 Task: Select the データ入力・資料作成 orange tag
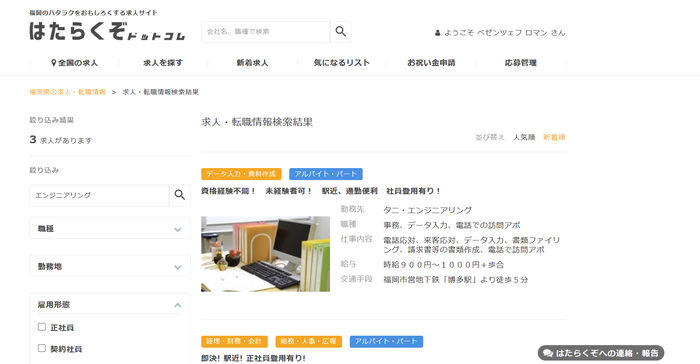[241, 174]
